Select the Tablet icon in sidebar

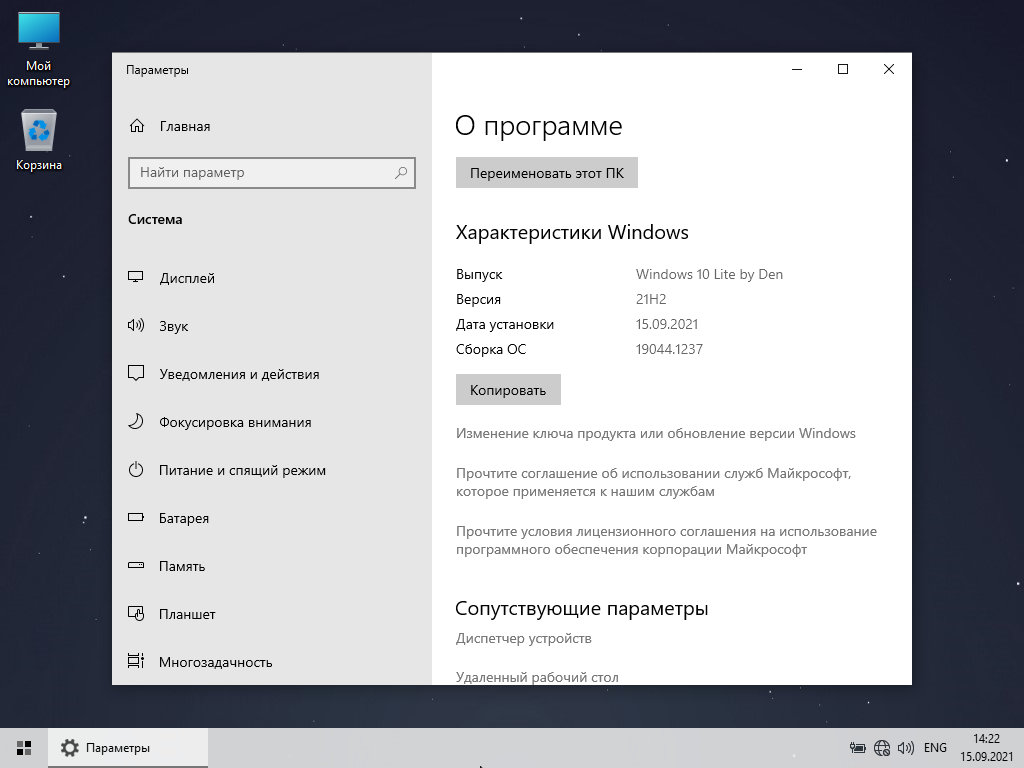click(135, 613)
